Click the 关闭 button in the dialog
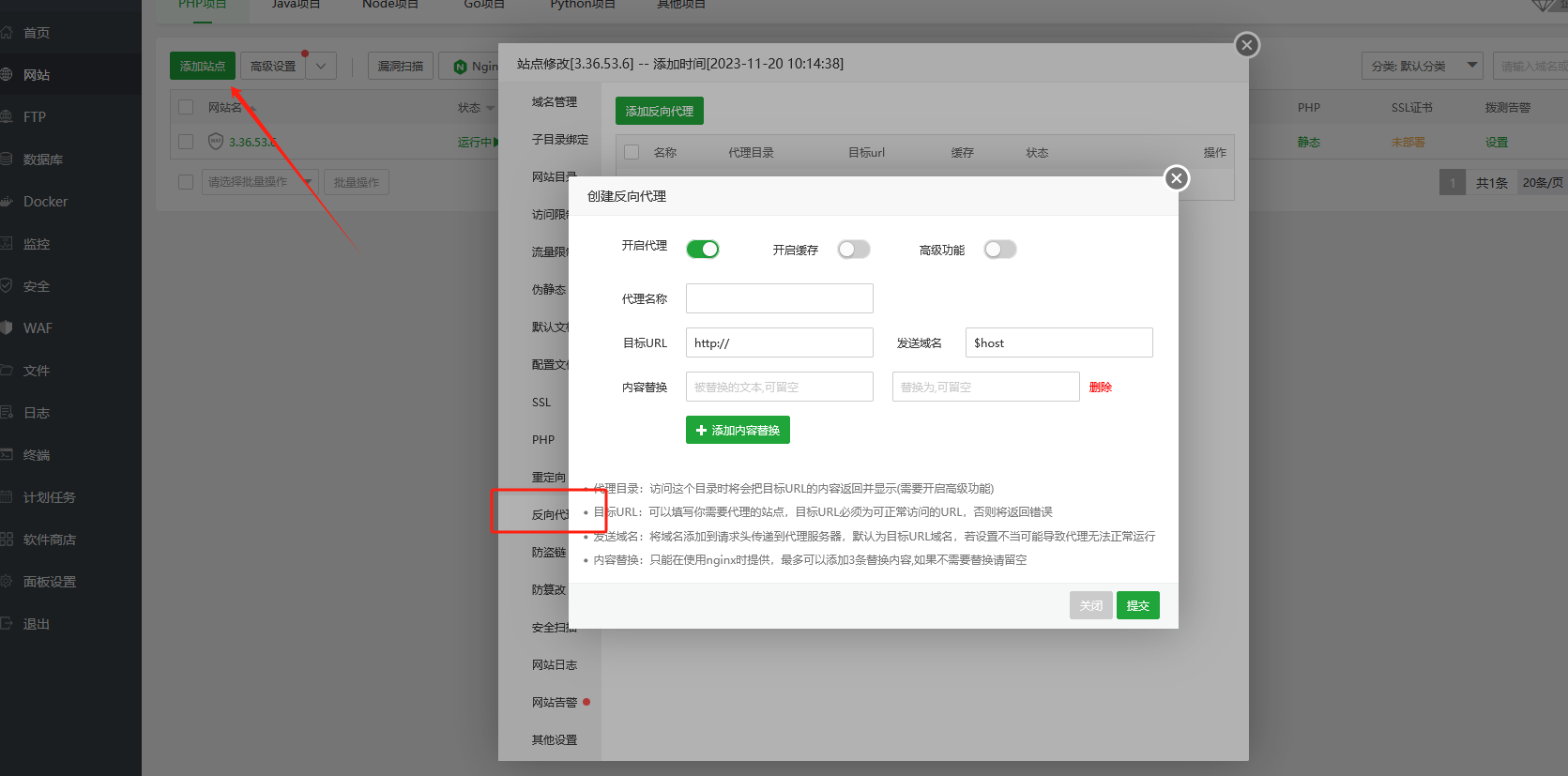The width and height of the screenshot is (1568, 776). tap(1091, 605)
